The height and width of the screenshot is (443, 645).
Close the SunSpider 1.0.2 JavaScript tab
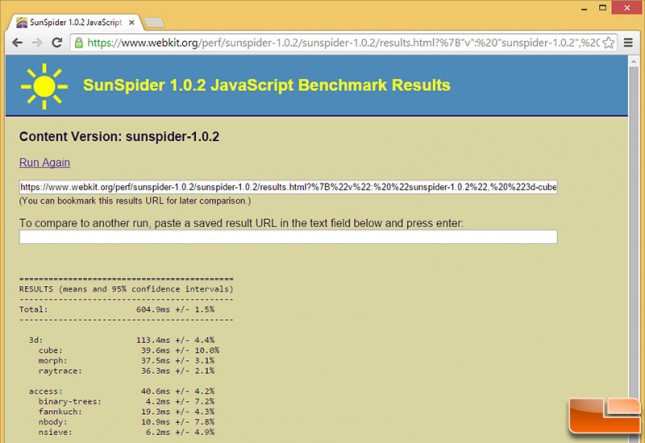pos(132,23)
